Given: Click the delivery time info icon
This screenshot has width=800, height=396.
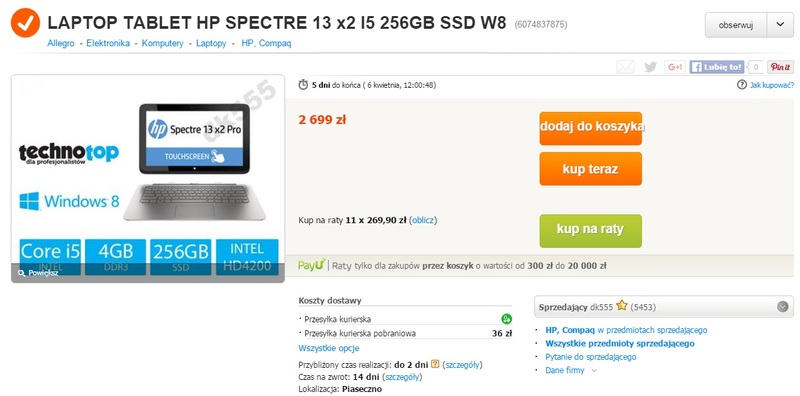Looking at the screenshot, I should click(435, 364).
